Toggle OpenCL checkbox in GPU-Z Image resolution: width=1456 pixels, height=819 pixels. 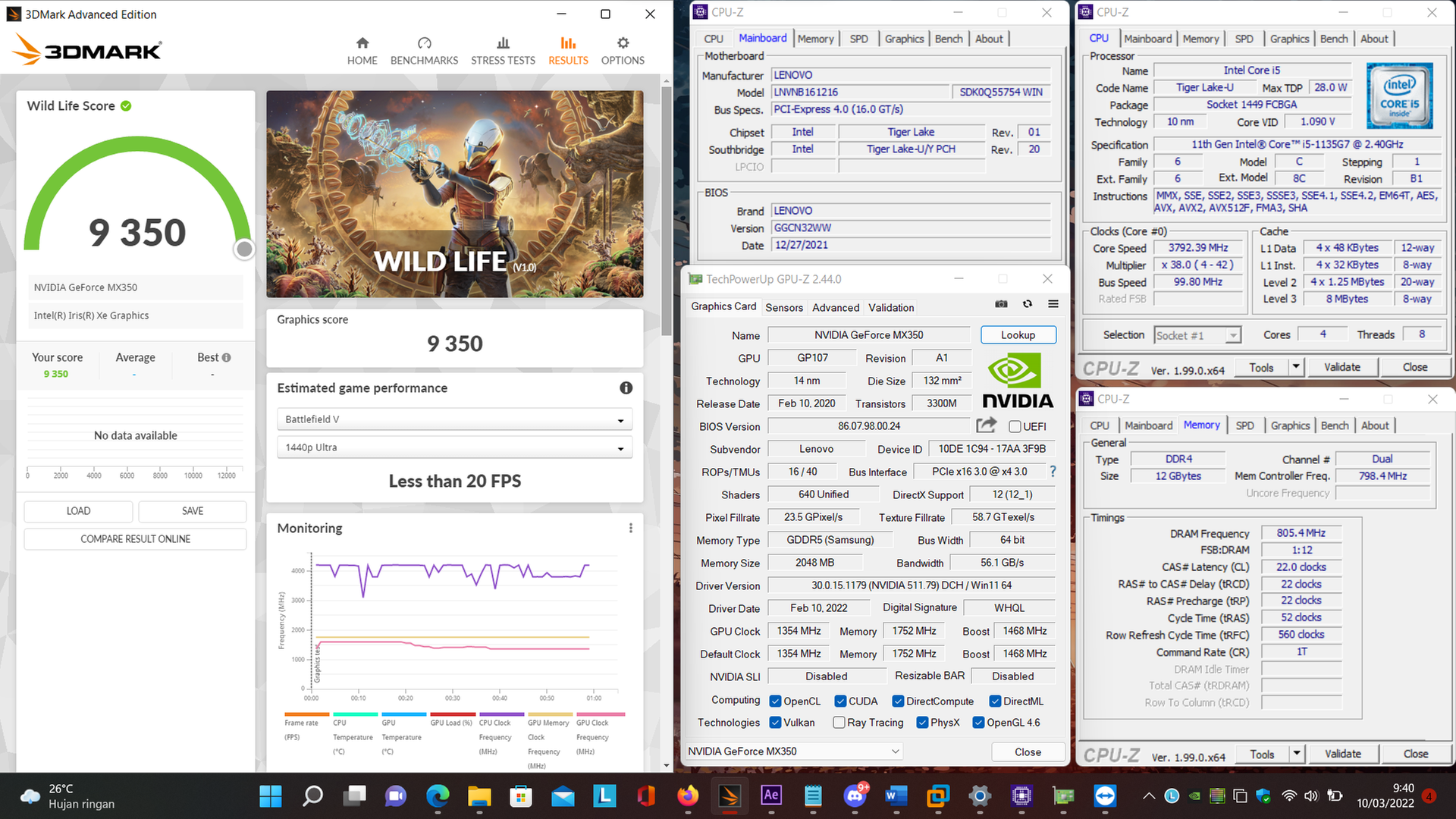click(775, 701)
